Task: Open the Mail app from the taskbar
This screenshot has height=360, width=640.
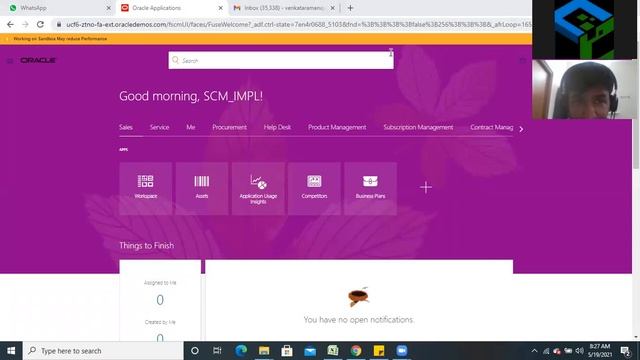Action: point(310,351)
